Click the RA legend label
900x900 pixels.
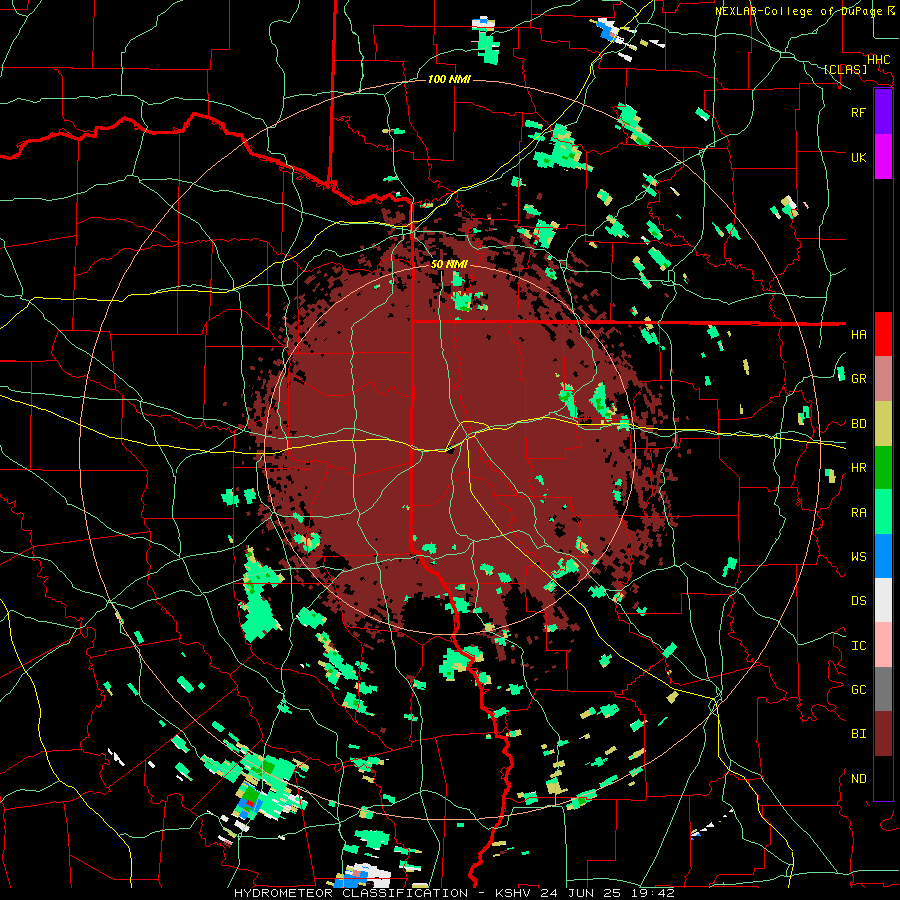click(x=859, y=513)
